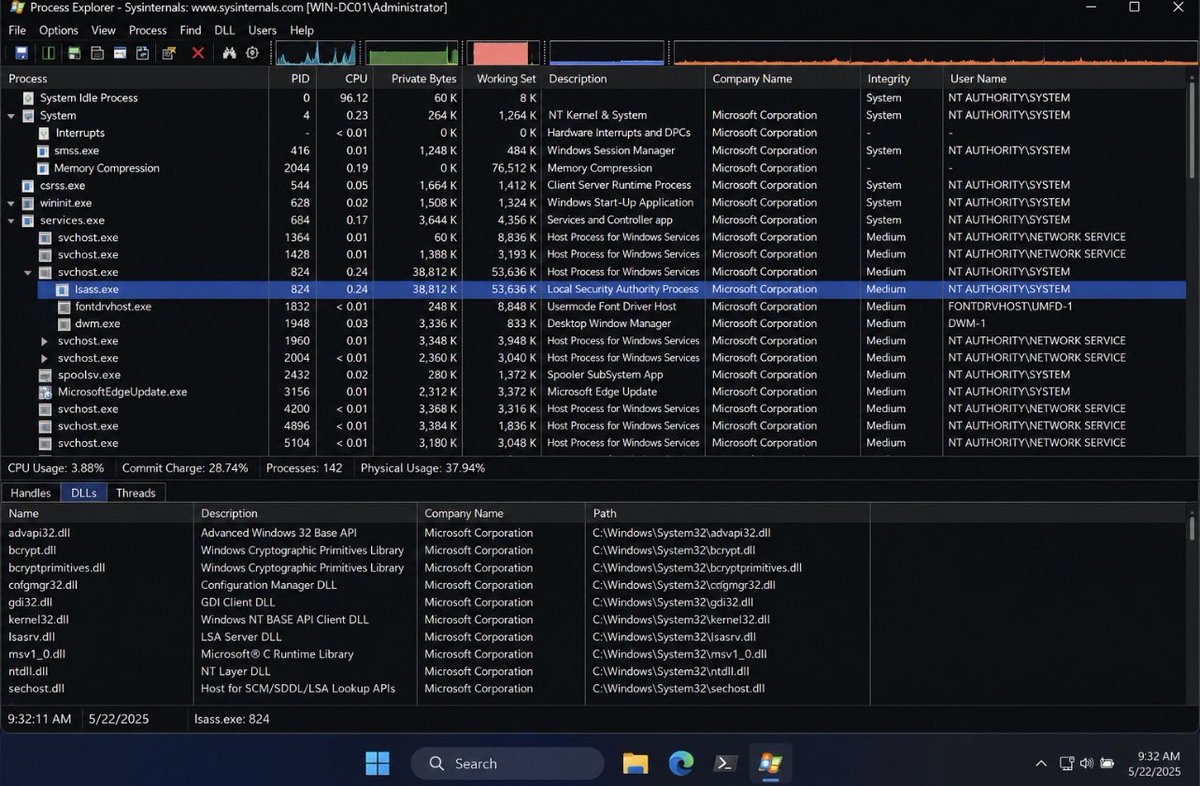Click the Interrupts row icon

point(43,133)
